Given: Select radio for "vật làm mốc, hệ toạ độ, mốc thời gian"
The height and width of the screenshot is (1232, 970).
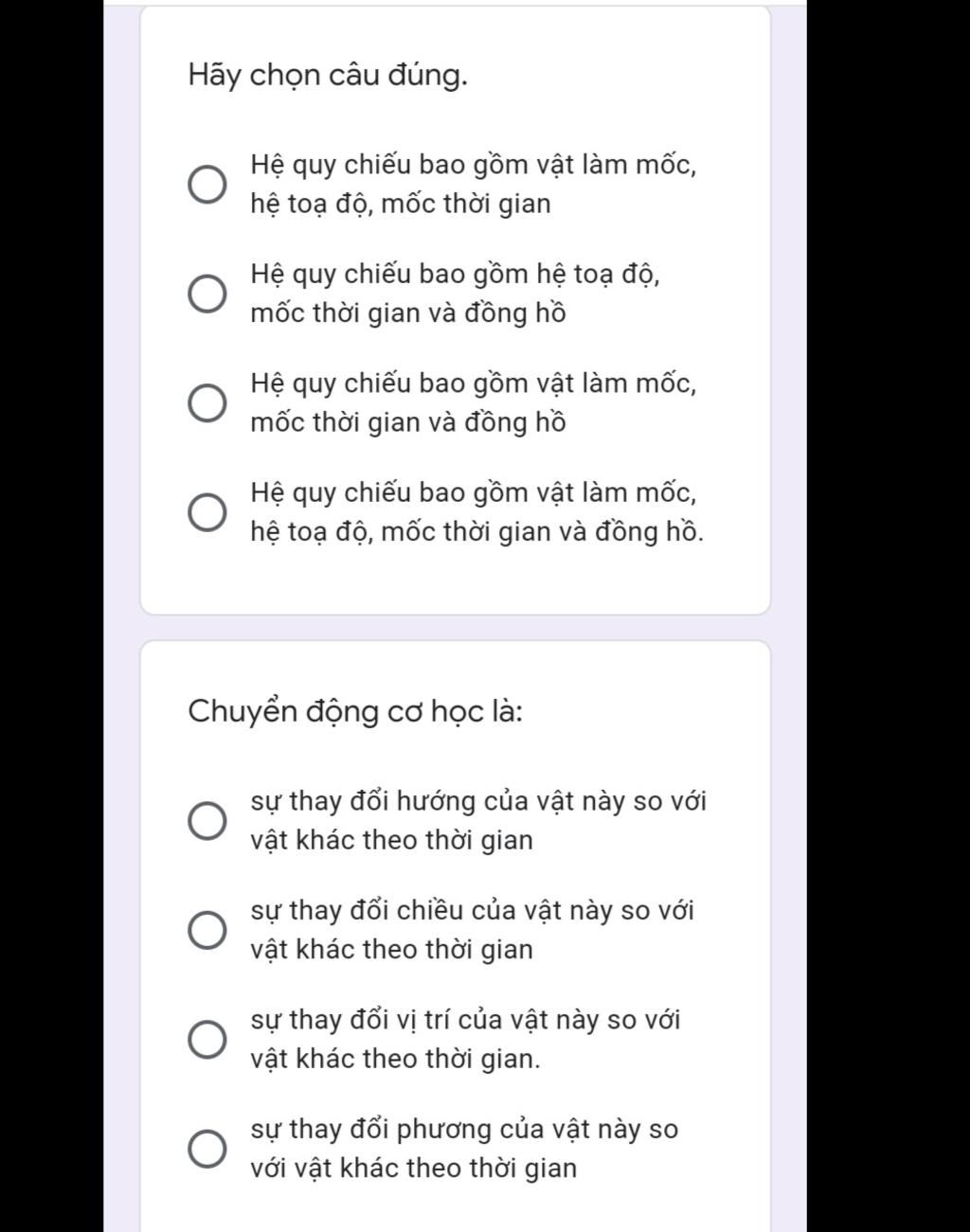Looking at the screenshot, I should pyautogui.click(x=207, y=184).
